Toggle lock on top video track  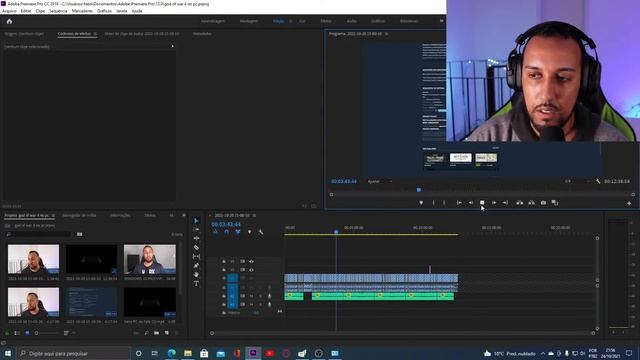point(224,261)
